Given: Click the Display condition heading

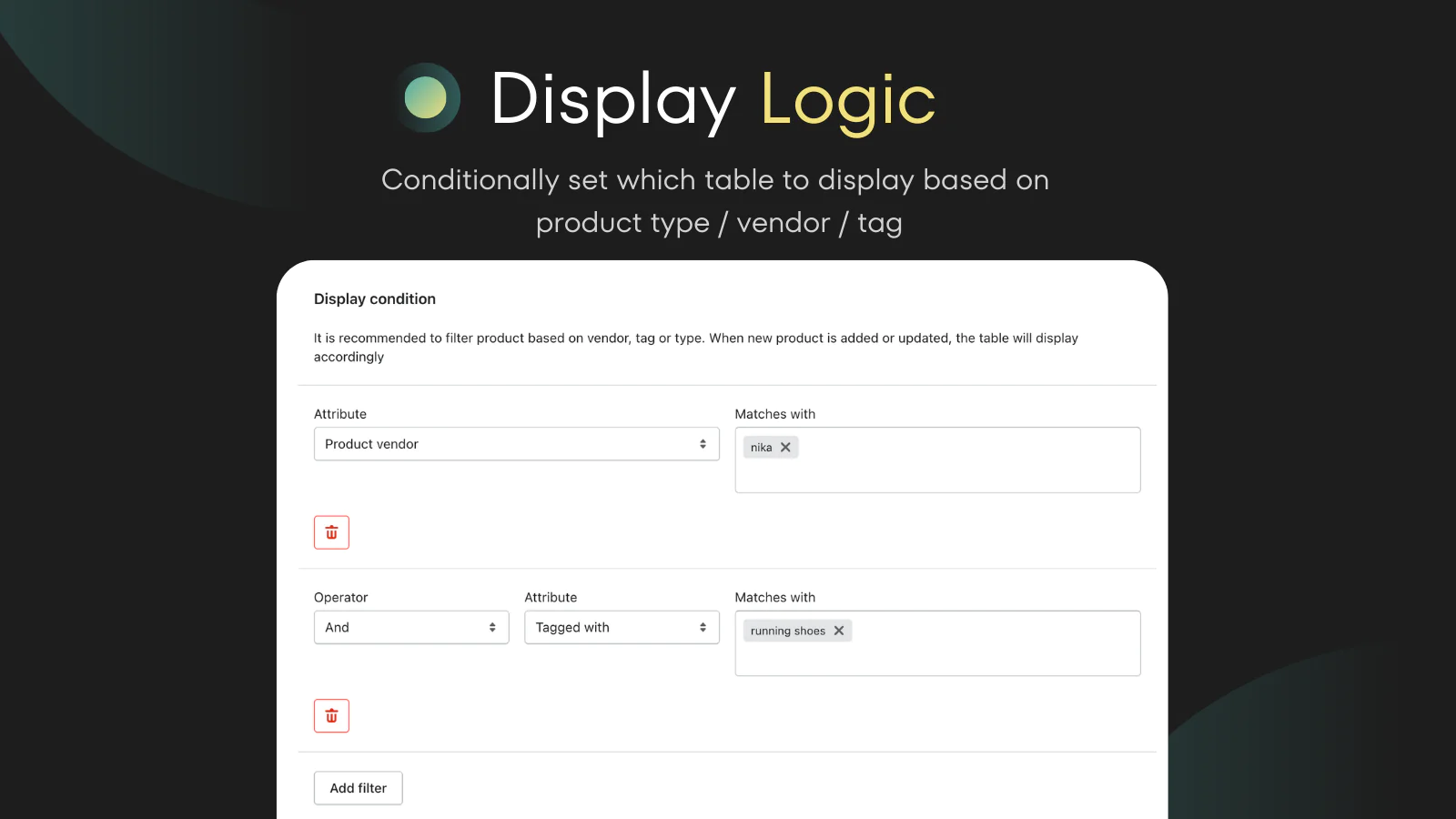Looking at the screenshot, I should (x=375, y=299).
